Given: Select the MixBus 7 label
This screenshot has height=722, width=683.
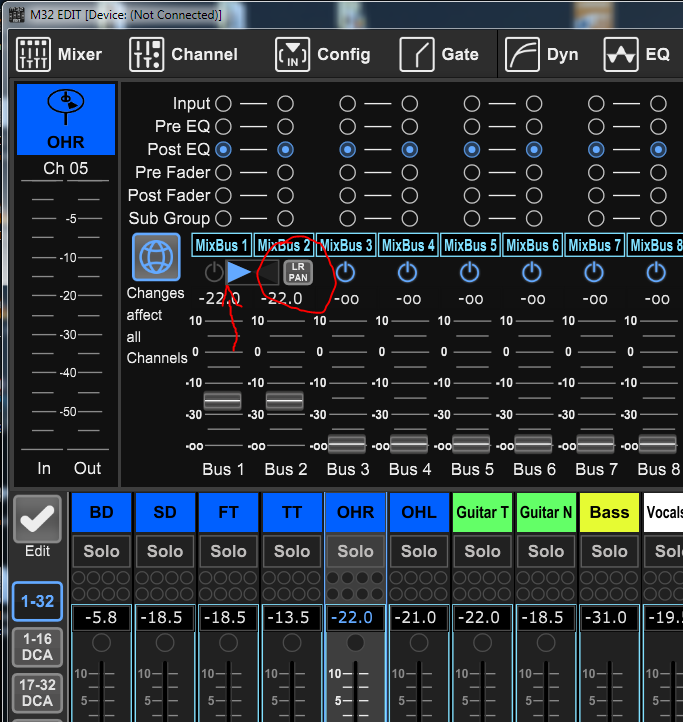Looking at the screenshot, I should tap(595, 245).
